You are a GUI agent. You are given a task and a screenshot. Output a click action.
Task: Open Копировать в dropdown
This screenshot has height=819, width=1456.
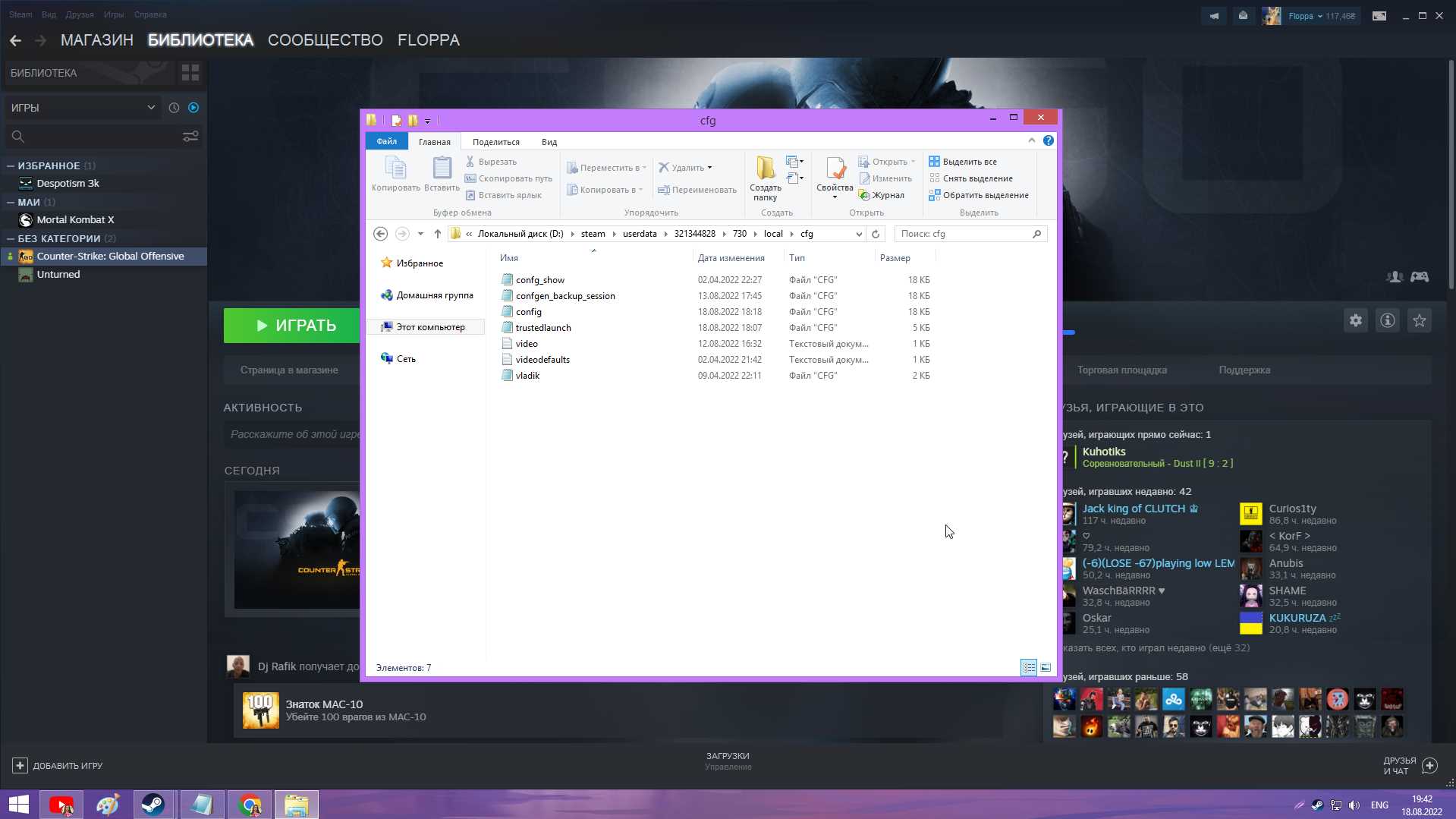605,190
